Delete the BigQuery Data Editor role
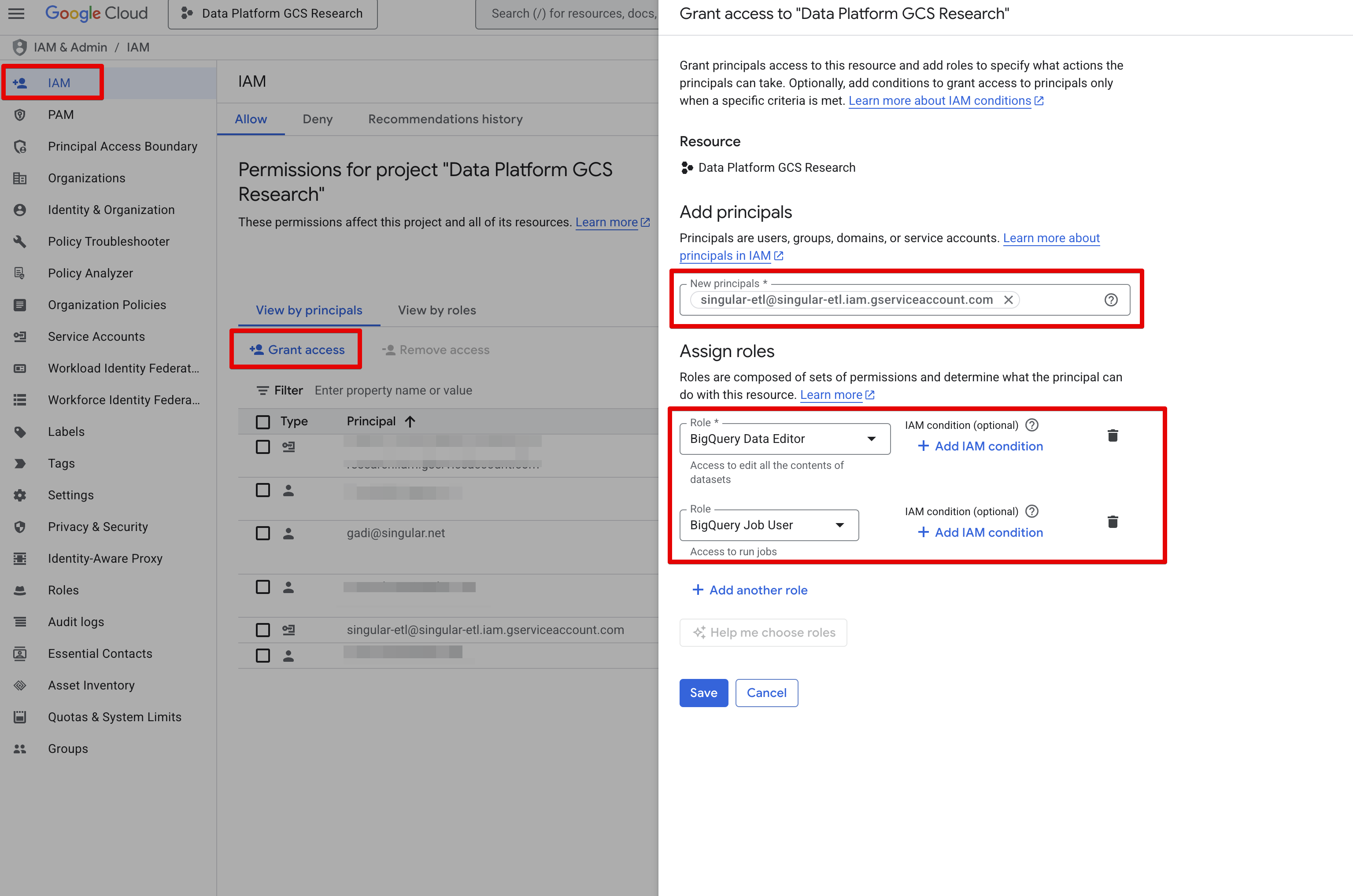The image size is (1353, 896). (1113, 435)
